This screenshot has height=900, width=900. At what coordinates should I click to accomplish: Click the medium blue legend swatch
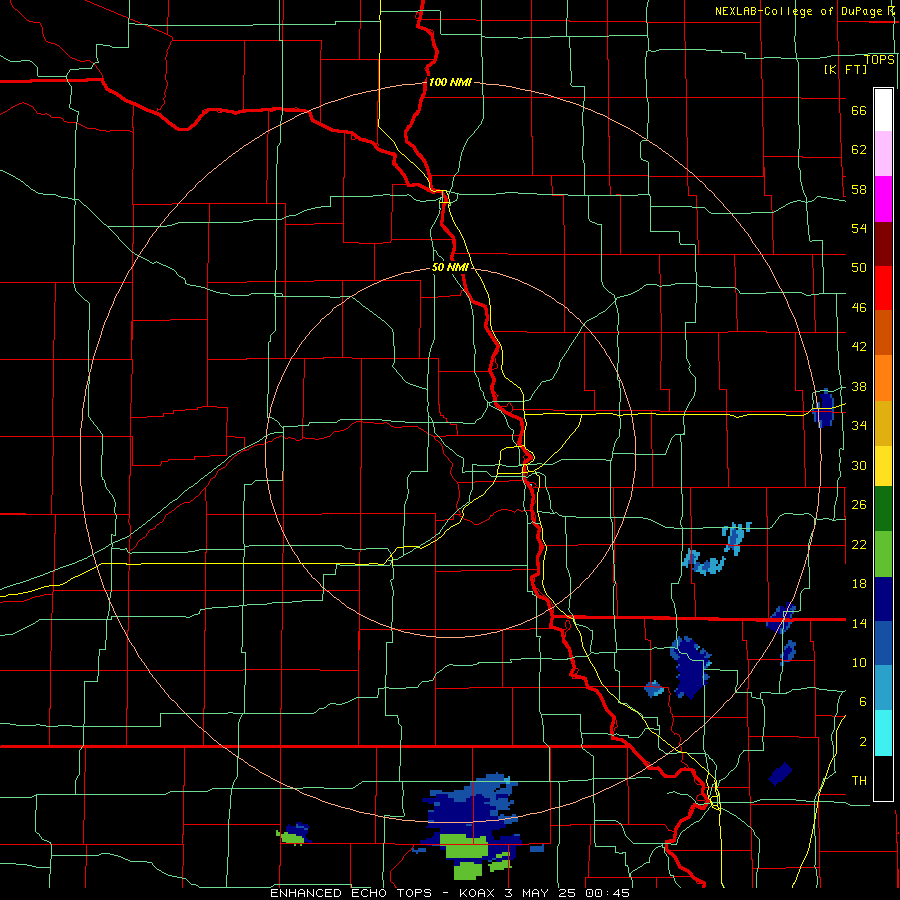point(883,643)
